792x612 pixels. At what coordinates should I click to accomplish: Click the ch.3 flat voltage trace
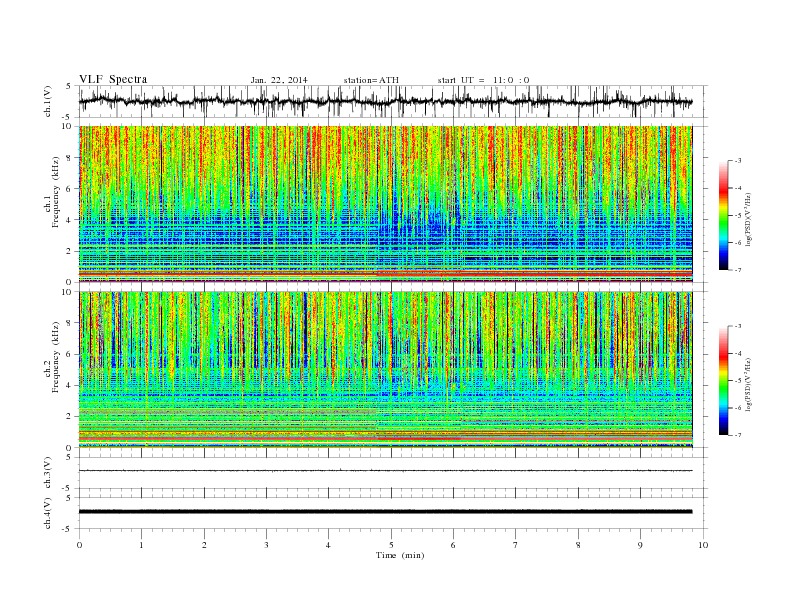(x=386, y=471)
